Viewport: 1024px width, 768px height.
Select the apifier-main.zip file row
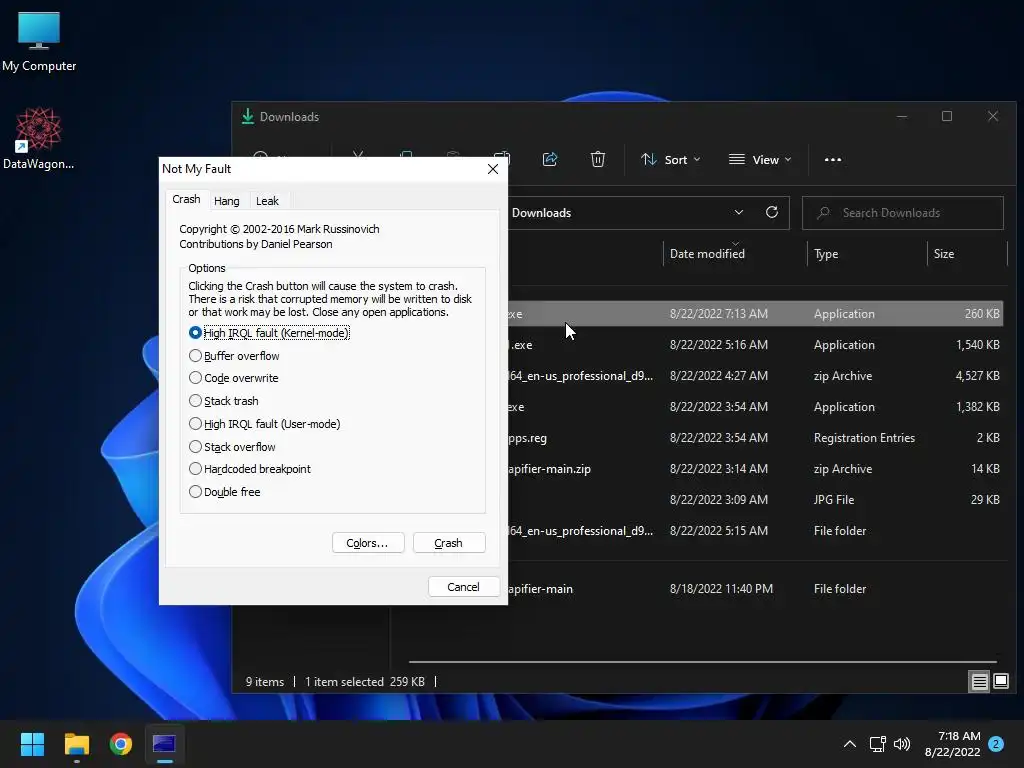coord(756,469)
